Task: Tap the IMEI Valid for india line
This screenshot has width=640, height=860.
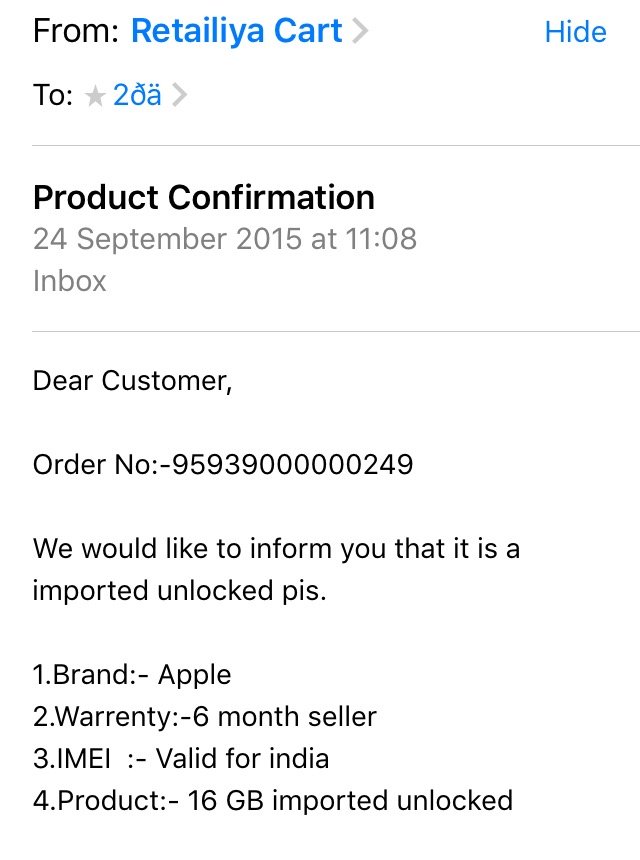Action: [x=180, y=759]
